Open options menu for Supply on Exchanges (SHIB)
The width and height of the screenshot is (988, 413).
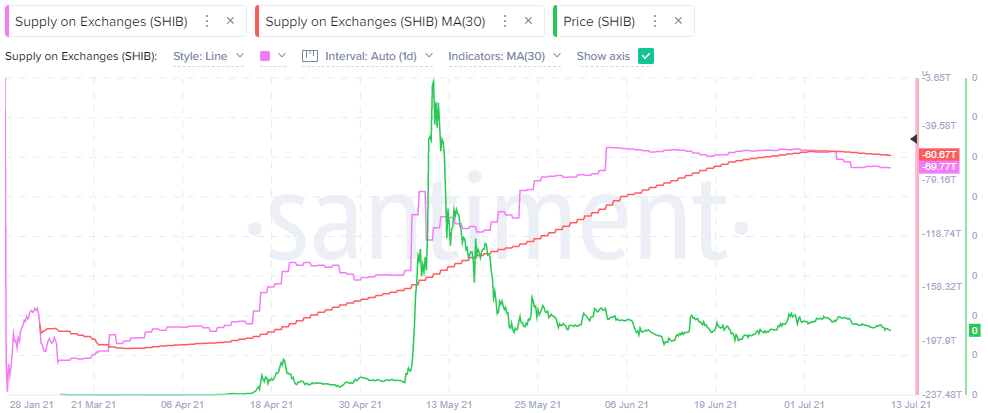click(x=207, y=20)
